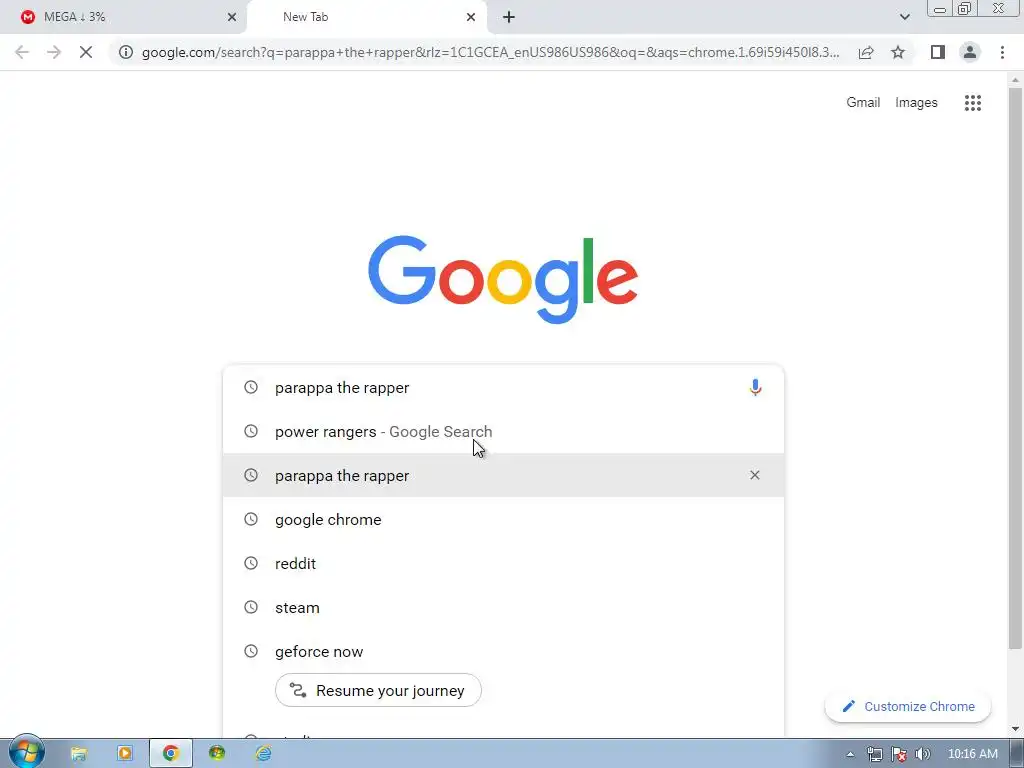The width and height of the screenshot is (1024, 768).
Task: Click the voice search microphone icon
Action: point(755,387)
